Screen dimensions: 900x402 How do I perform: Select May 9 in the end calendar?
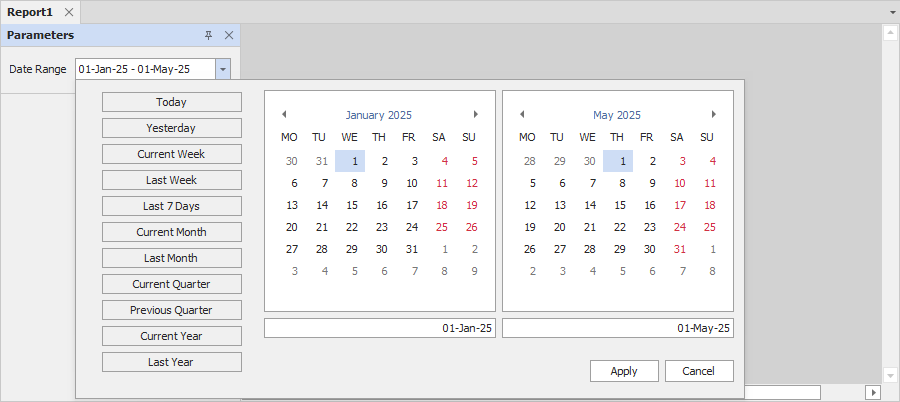click(652, 183)
